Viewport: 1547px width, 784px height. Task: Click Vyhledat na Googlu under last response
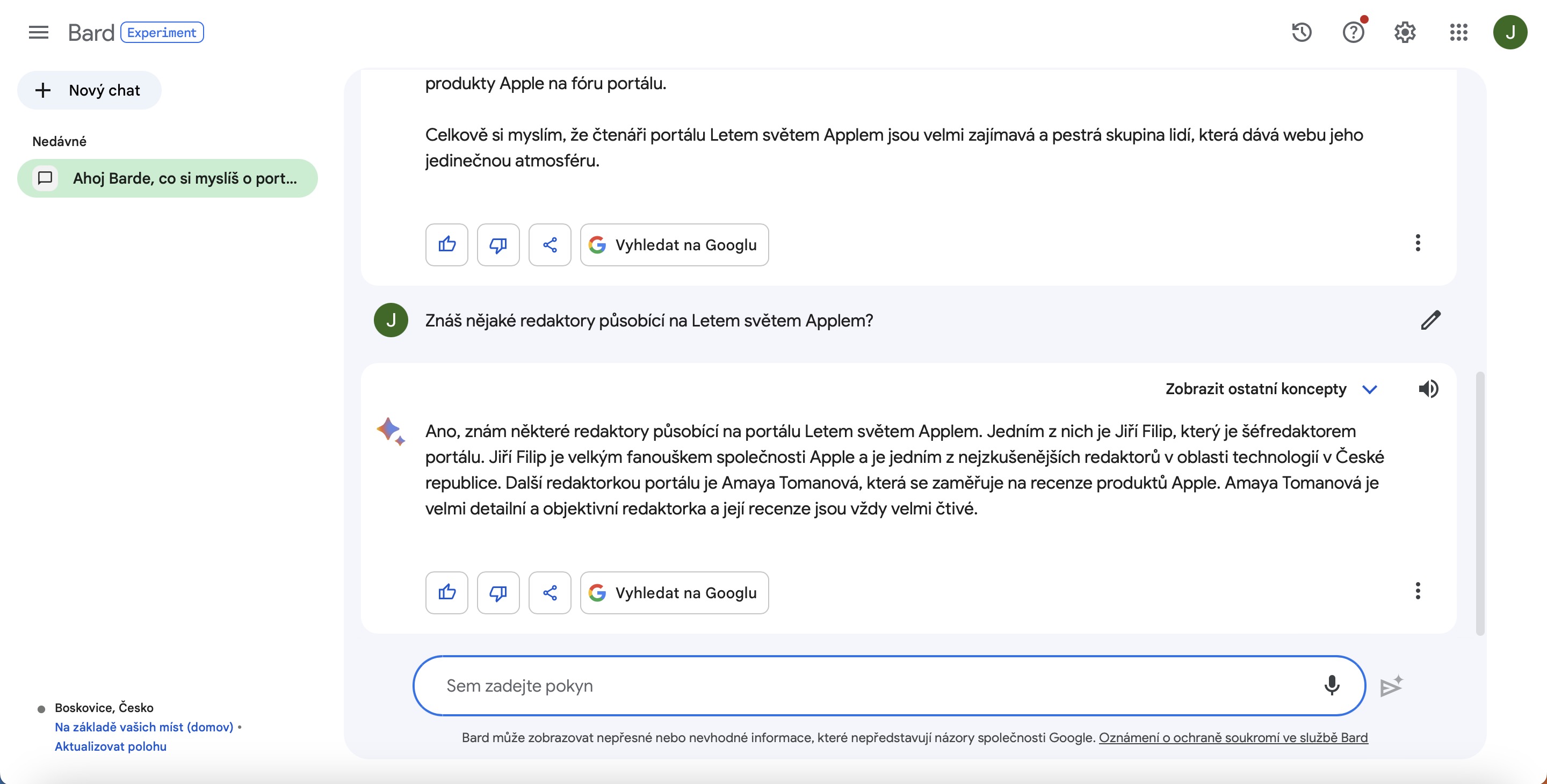tap(674, 592)
